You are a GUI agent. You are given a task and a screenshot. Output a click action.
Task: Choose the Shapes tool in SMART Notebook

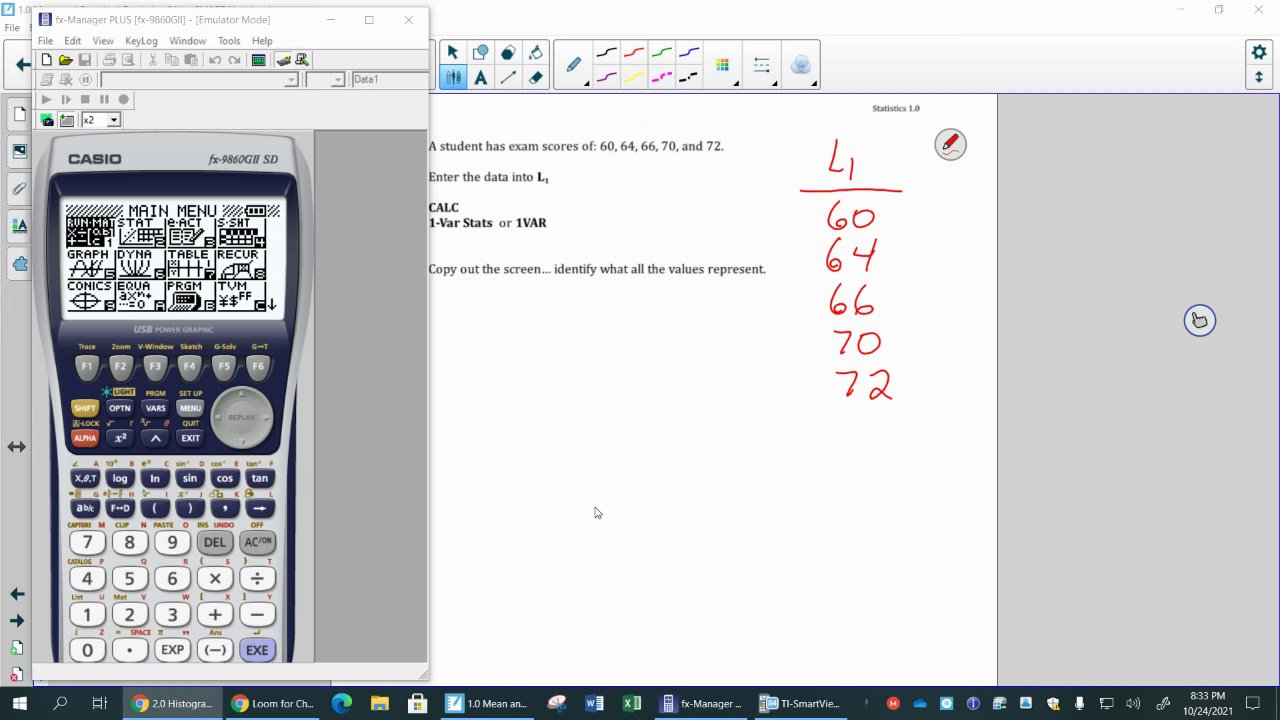481,53
